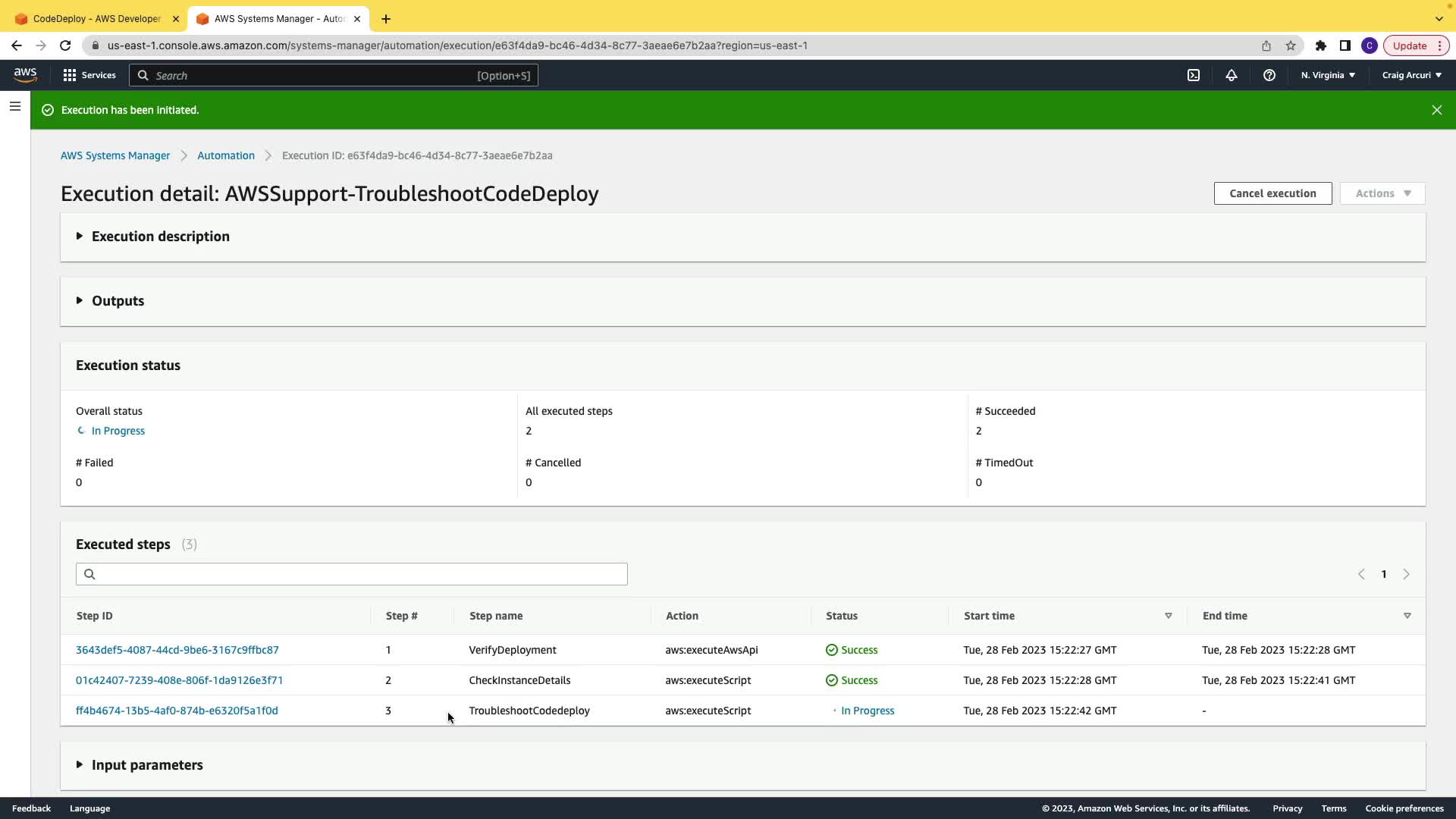Click the help question mark icon
The height and width of the screenshot is (819, 1456).
(x=1269, y=75)
